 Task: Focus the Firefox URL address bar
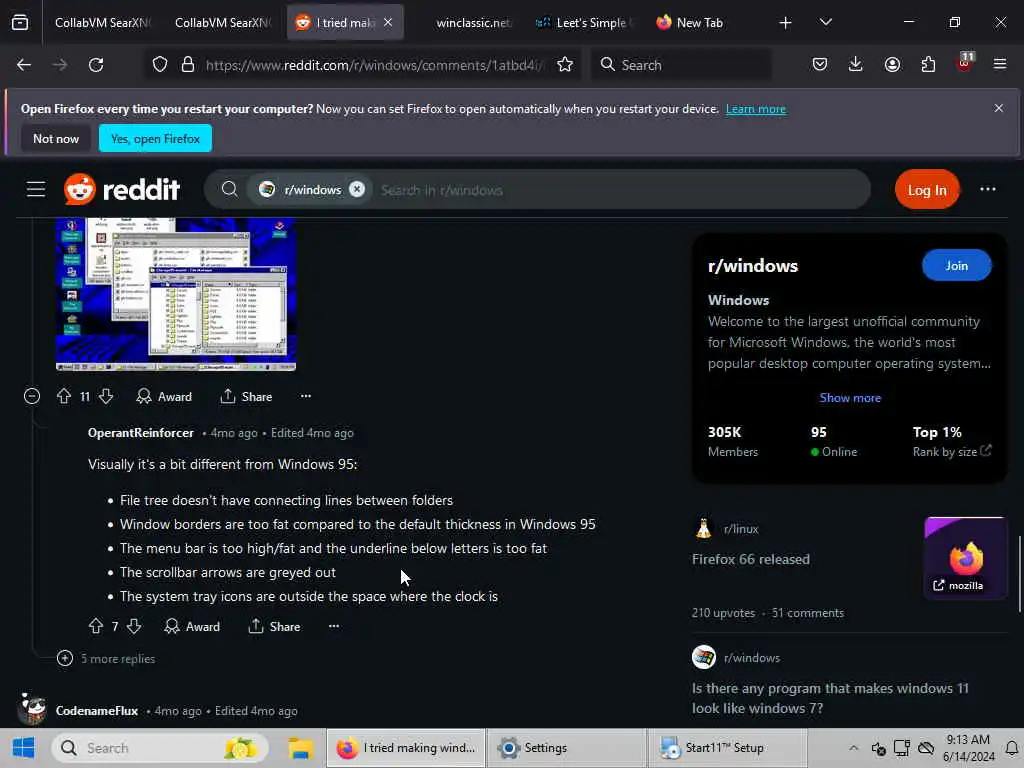[x=373, y=65]
